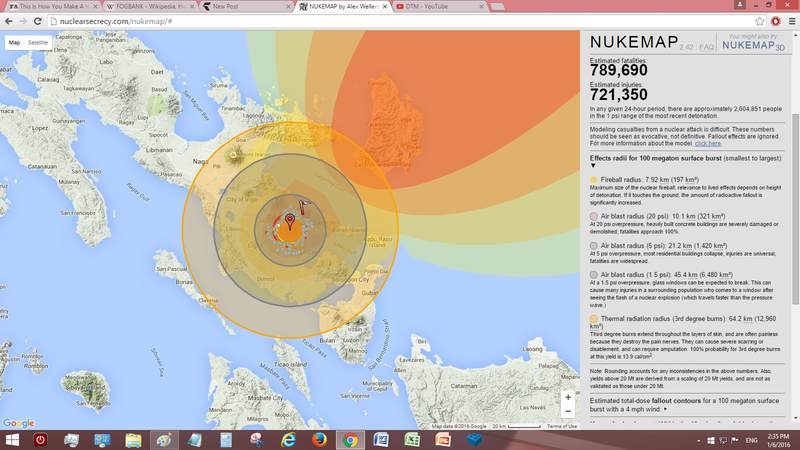Click the 1.5 psi air blast swatch
The height and width of the screenshot is (450, 800).
pos(593,275)
